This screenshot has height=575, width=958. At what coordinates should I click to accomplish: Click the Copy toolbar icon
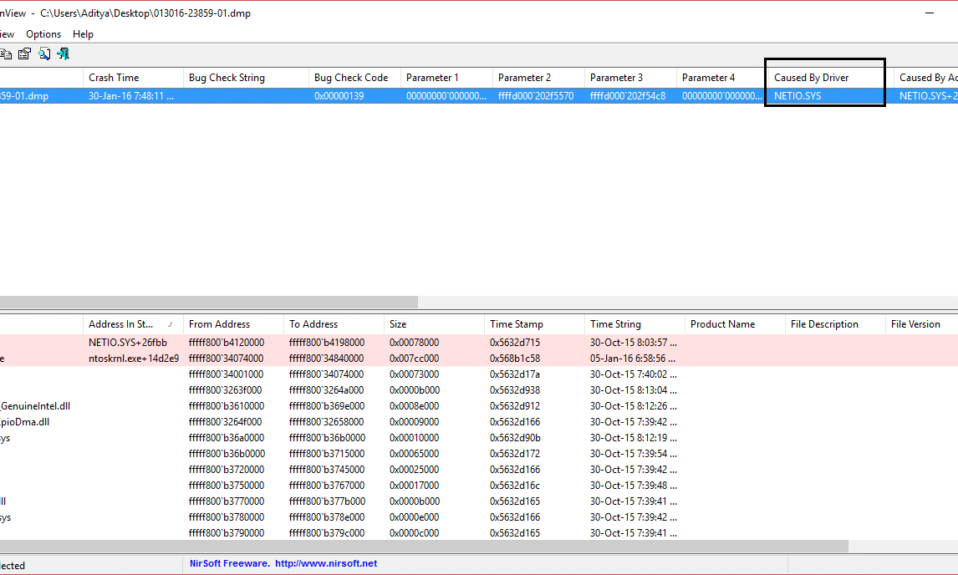pos(6,54)
